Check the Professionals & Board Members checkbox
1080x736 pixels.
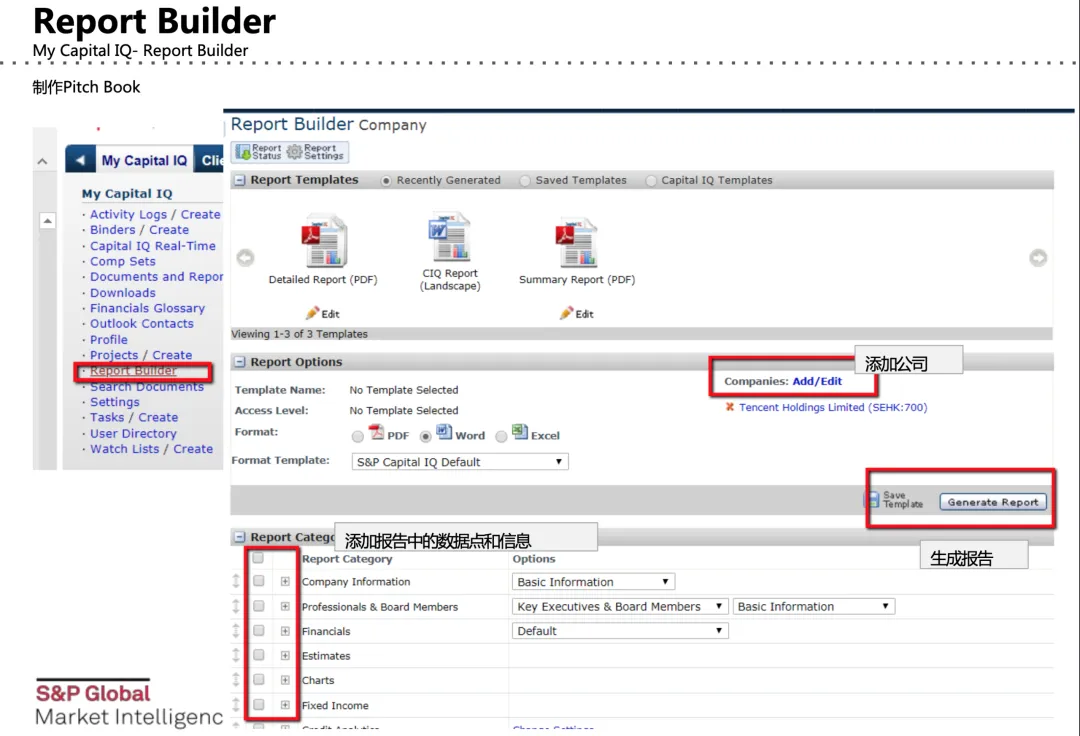click(259, 606)
